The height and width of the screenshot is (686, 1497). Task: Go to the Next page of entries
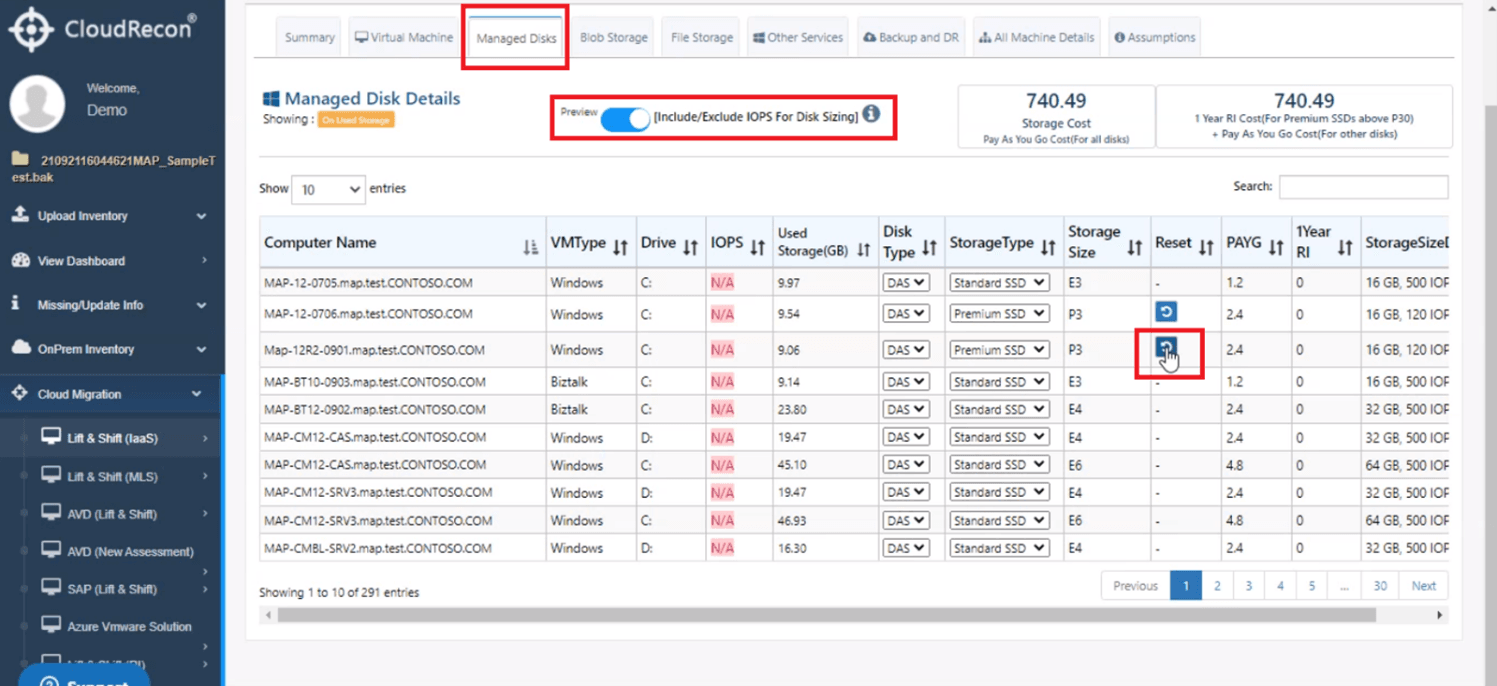[x=1423, y=586]
